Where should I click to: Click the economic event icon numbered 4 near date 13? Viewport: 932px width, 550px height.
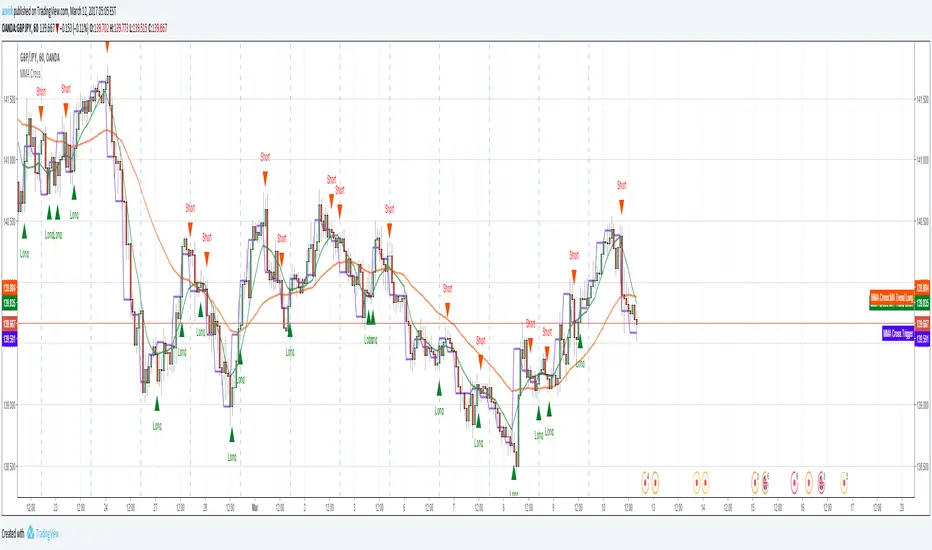click(645, 483)
